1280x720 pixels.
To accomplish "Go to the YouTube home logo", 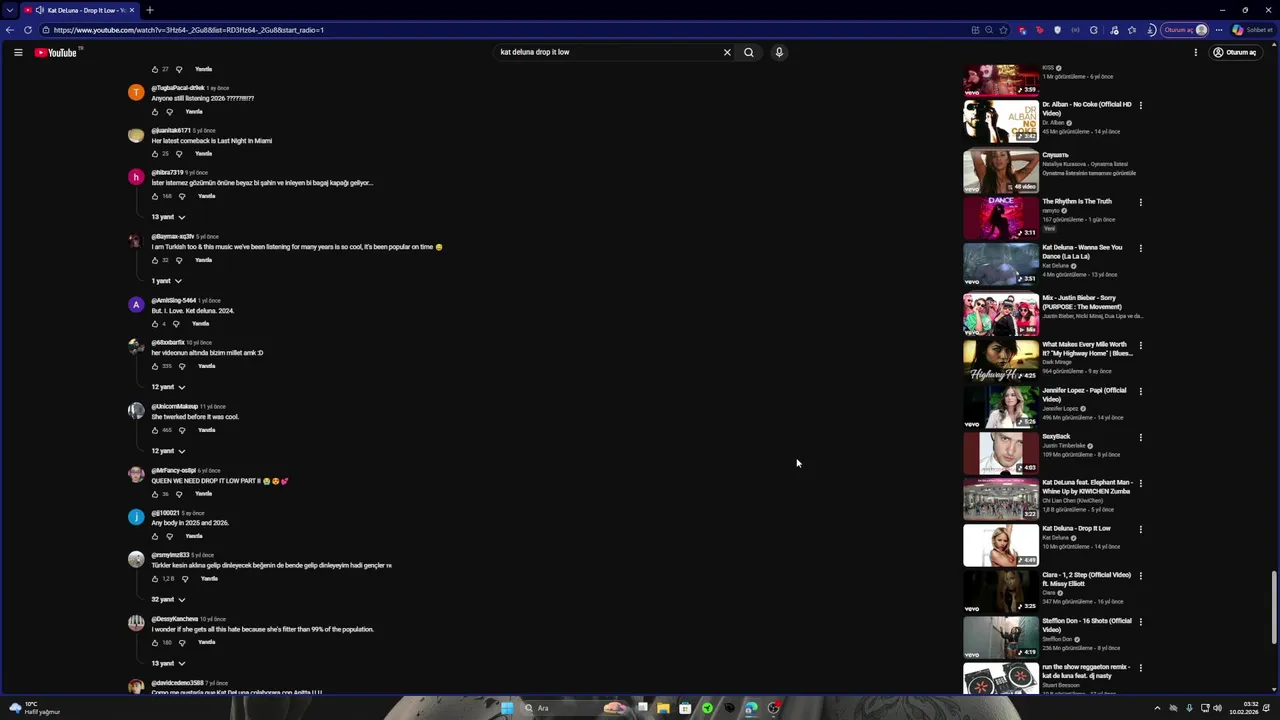I will coord(56,52).
